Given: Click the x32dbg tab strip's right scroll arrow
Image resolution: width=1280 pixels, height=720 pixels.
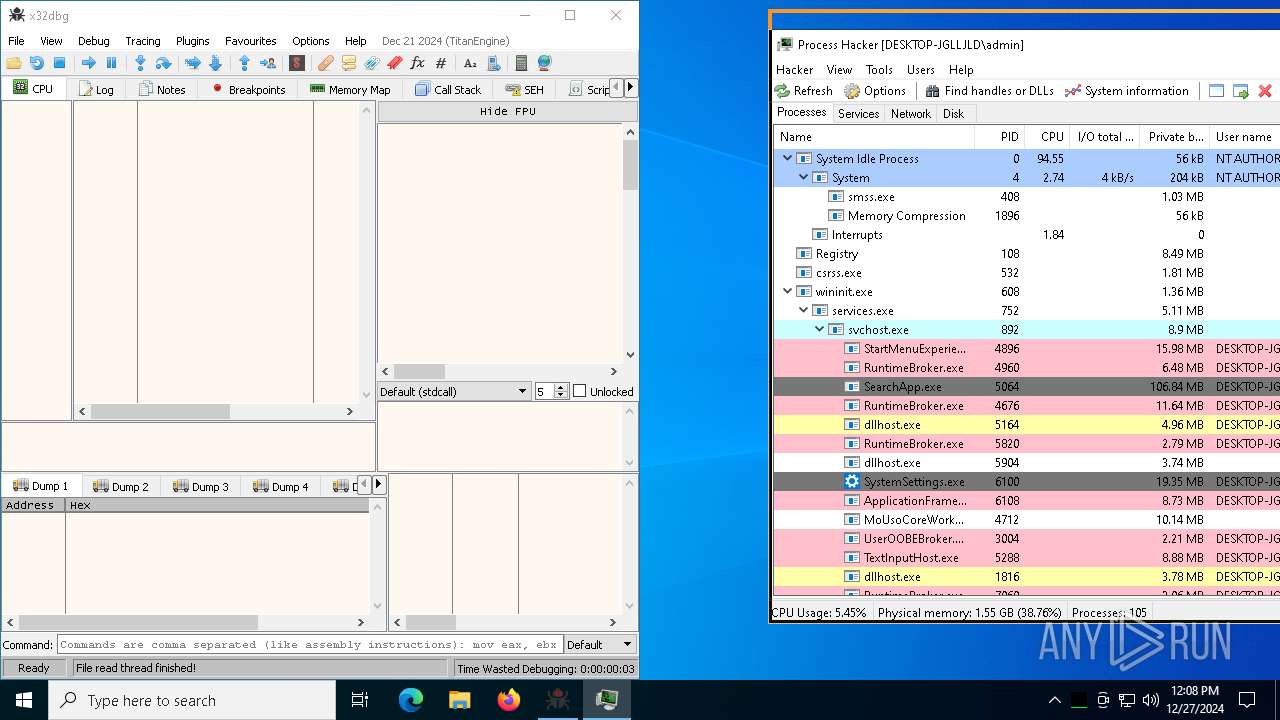Looking at the screenshot, I should [630, 88].
